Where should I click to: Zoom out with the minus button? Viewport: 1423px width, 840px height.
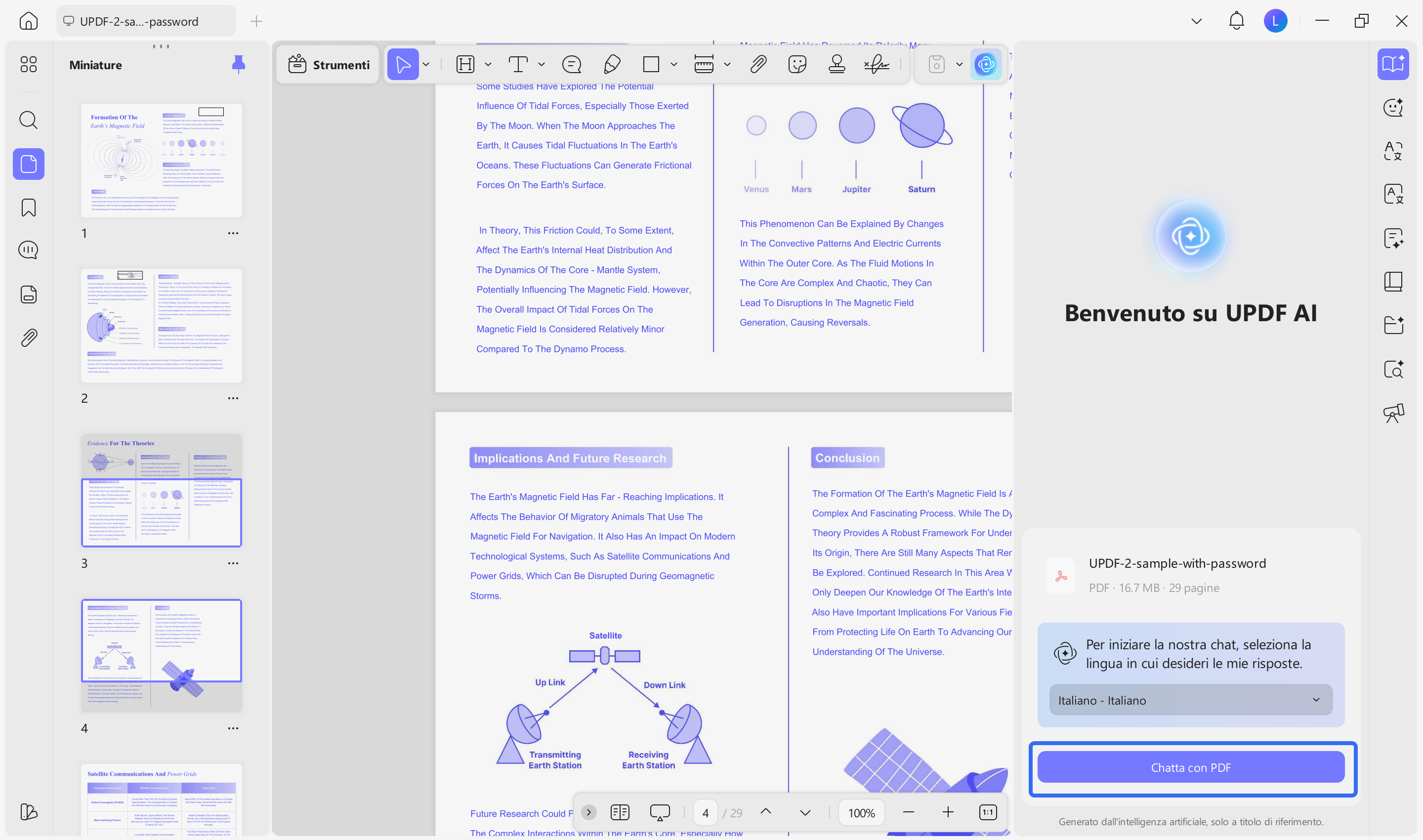click(909, 813)
